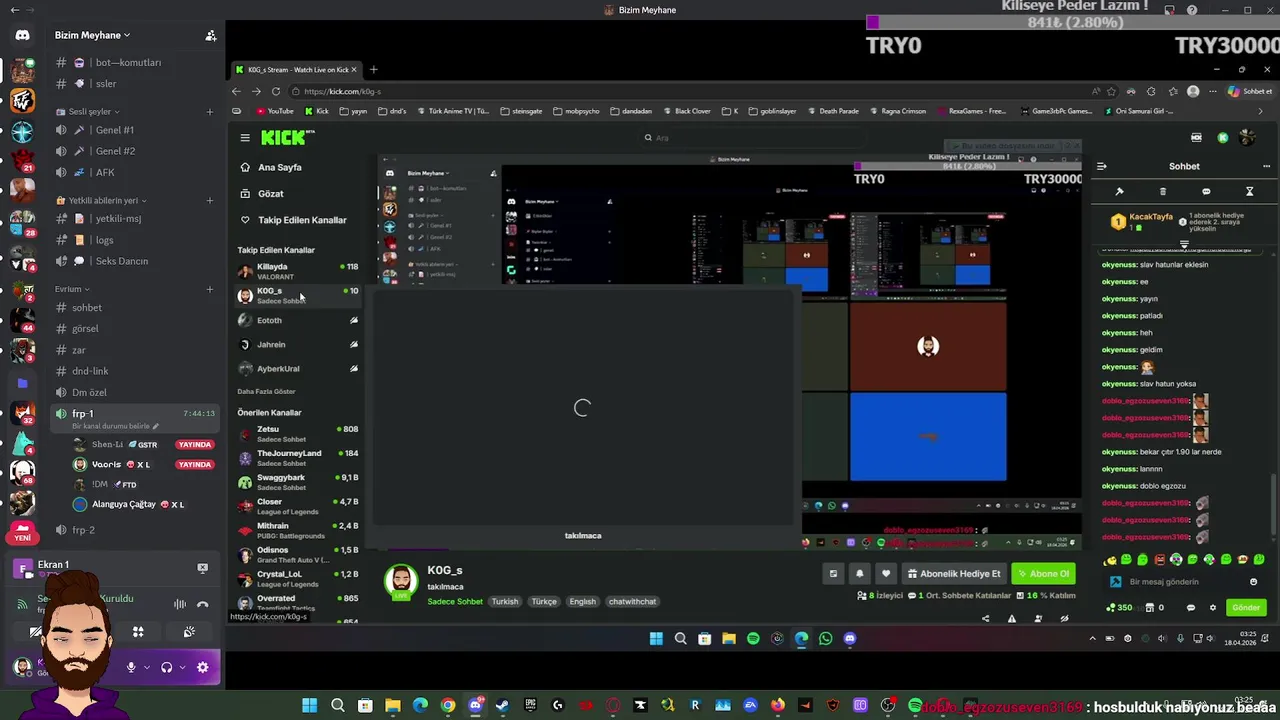1280x720 pixels.
Task: Open the logs channel
Action: (x=135, y=240)
